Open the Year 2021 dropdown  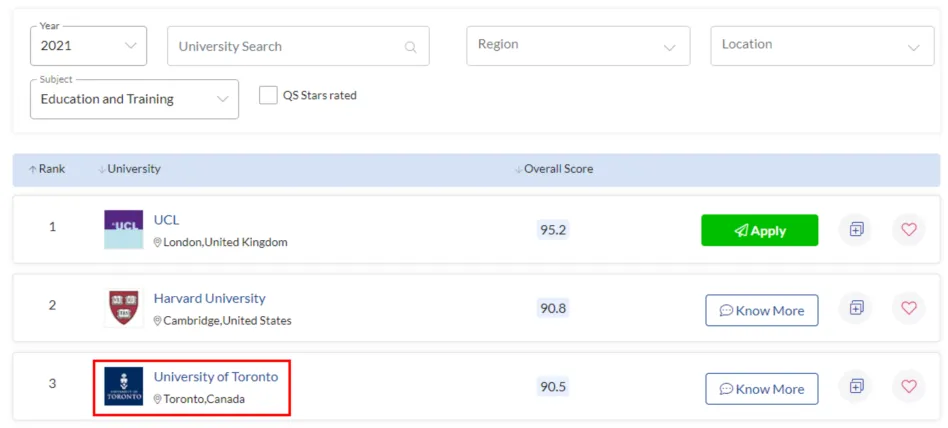point(88,46)
